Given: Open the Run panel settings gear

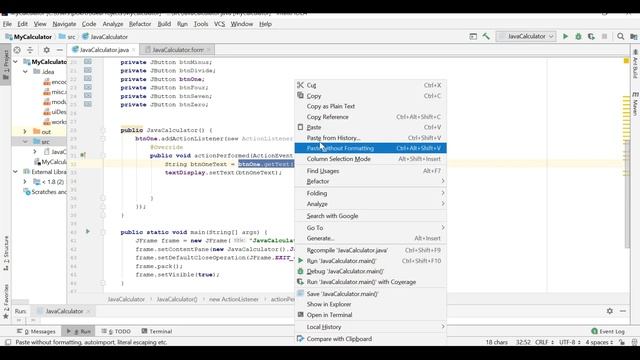Looking at the screenshot, I should tap(609, 311).
